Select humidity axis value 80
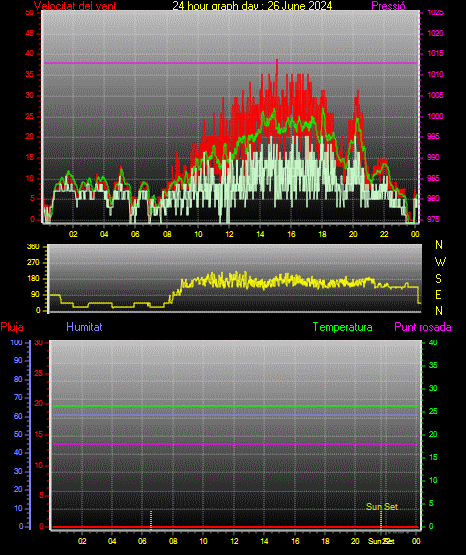Image resolution: width=466 pixels, height=555 pixels. coord(18,379)
